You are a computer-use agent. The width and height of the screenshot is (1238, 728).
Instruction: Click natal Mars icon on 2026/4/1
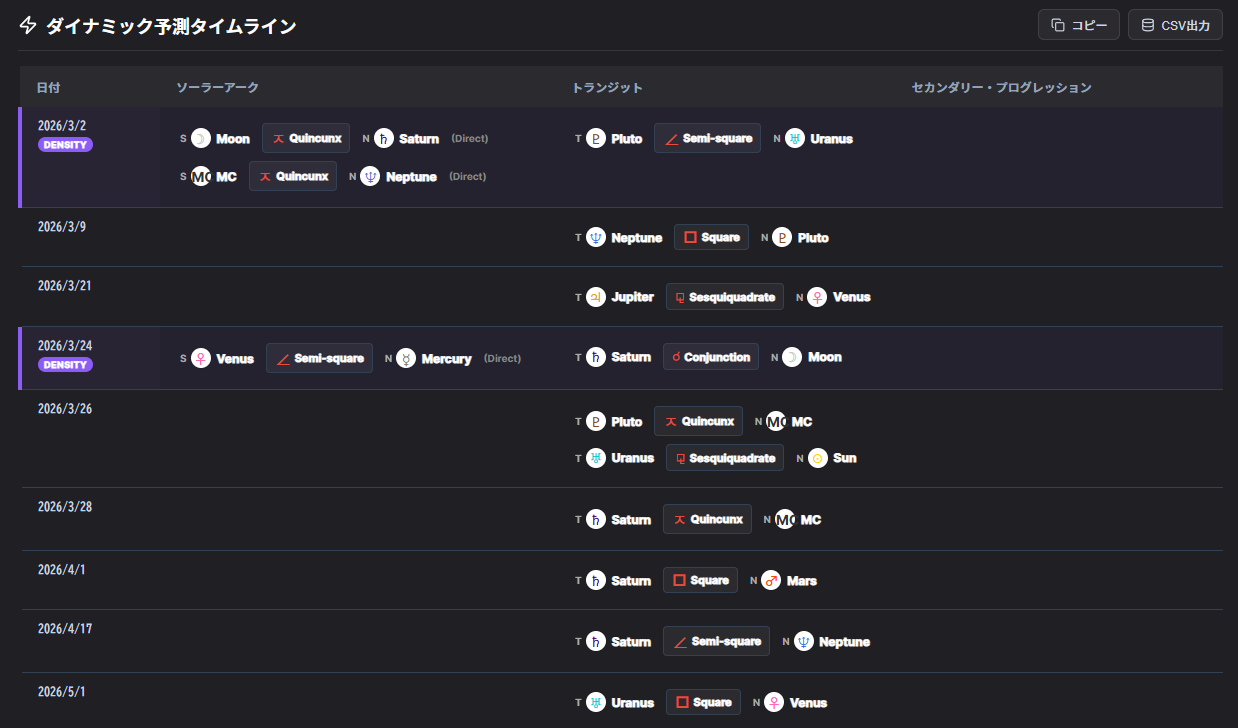771,581
